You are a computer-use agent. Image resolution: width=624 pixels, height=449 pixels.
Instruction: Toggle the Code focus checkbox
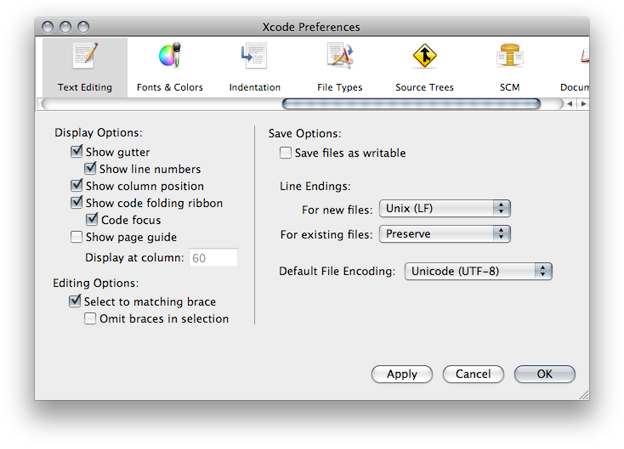coord(92,219)
